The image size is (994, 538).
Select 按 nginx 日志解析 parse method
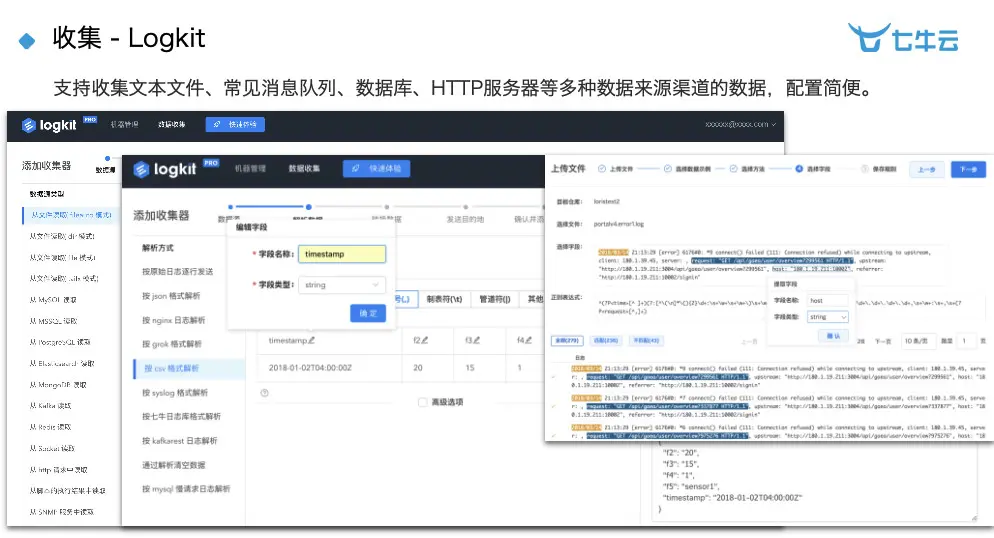(173, 320)
